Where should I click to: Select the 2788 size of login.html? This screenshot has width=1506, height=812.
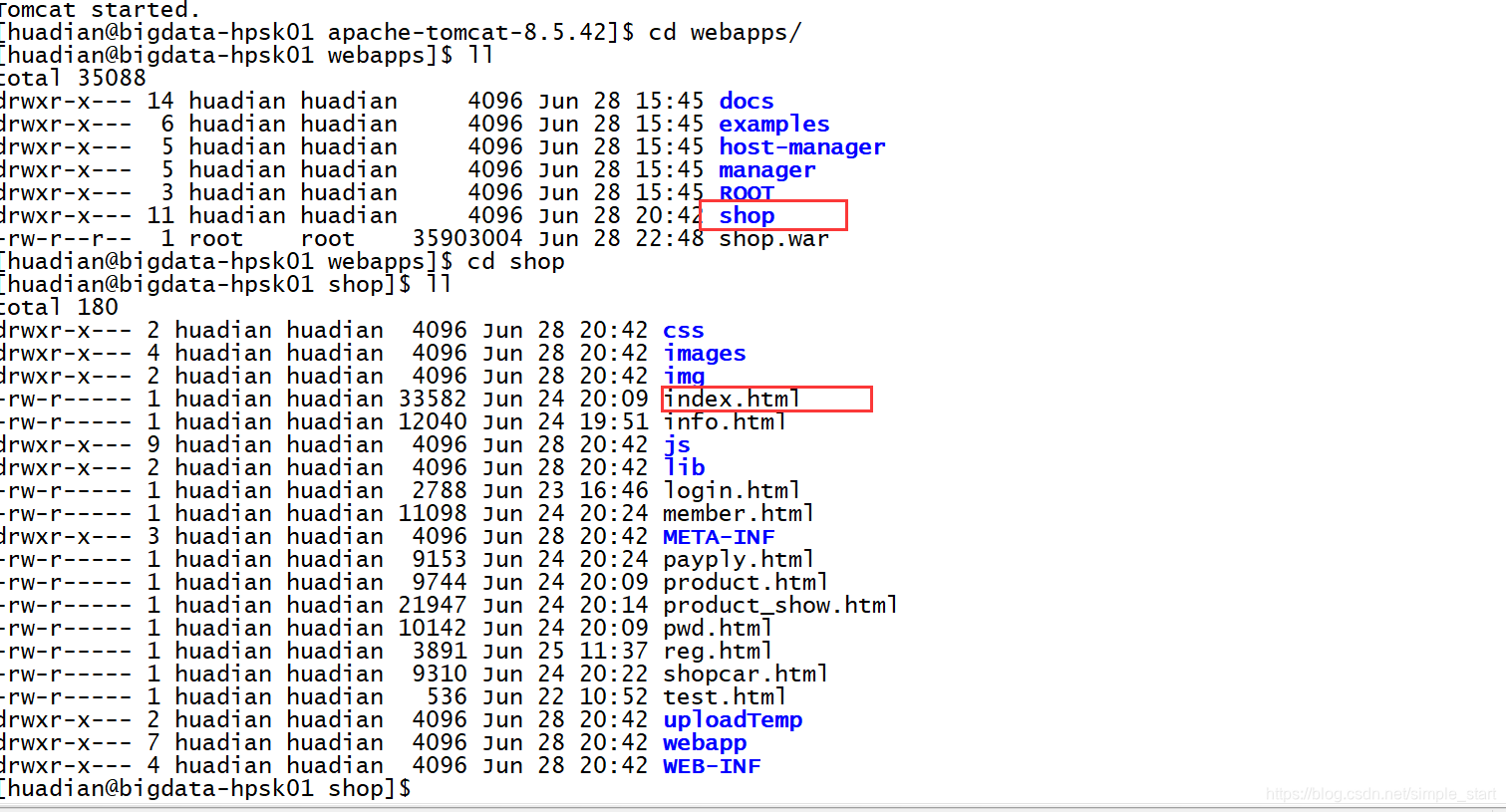coord(440,491)
